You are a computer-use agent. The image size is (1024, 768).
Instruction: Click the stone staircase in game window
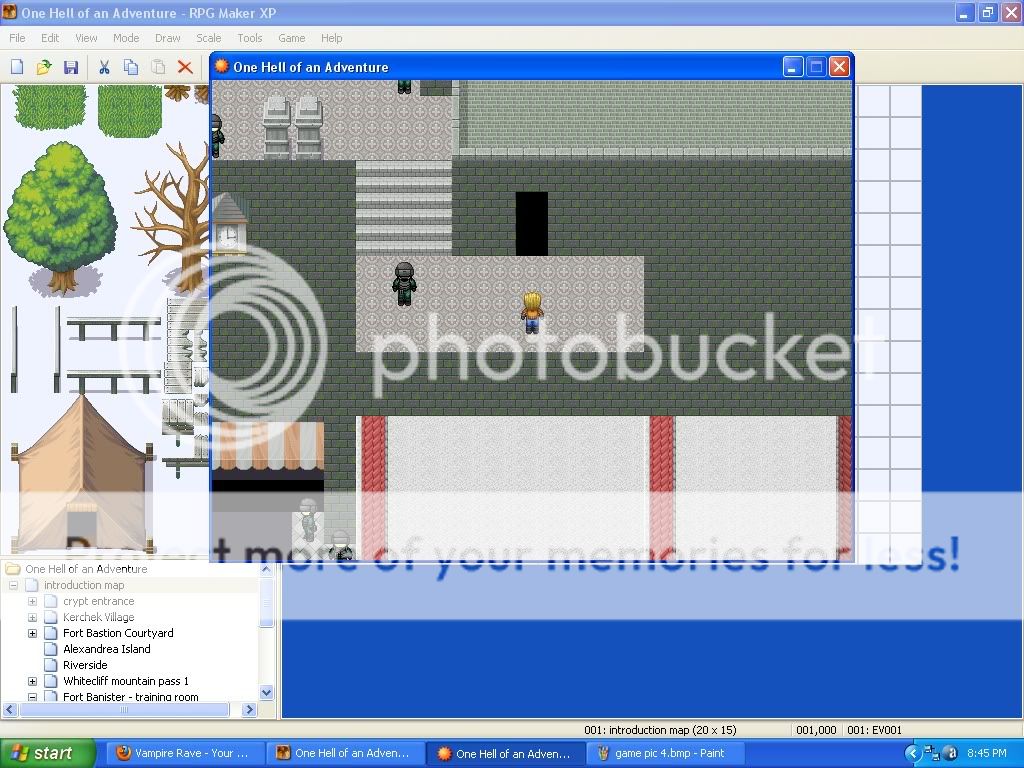[x=404, y=208]
